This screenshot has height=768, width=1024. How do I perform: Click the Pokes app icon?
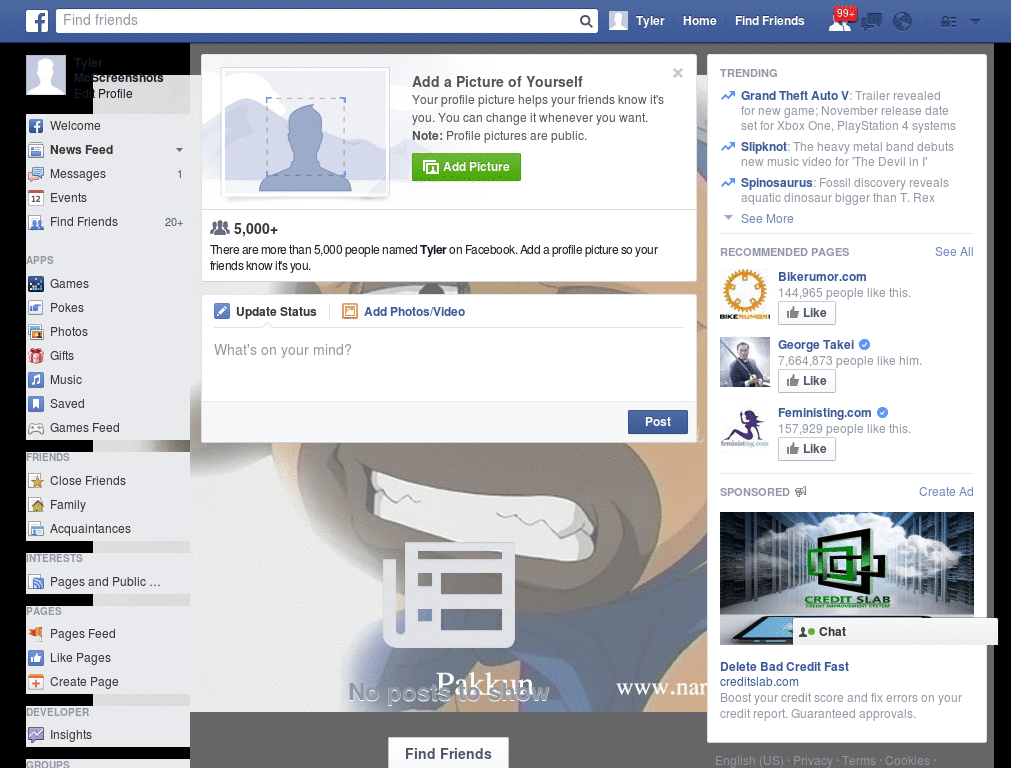[36, 308]
